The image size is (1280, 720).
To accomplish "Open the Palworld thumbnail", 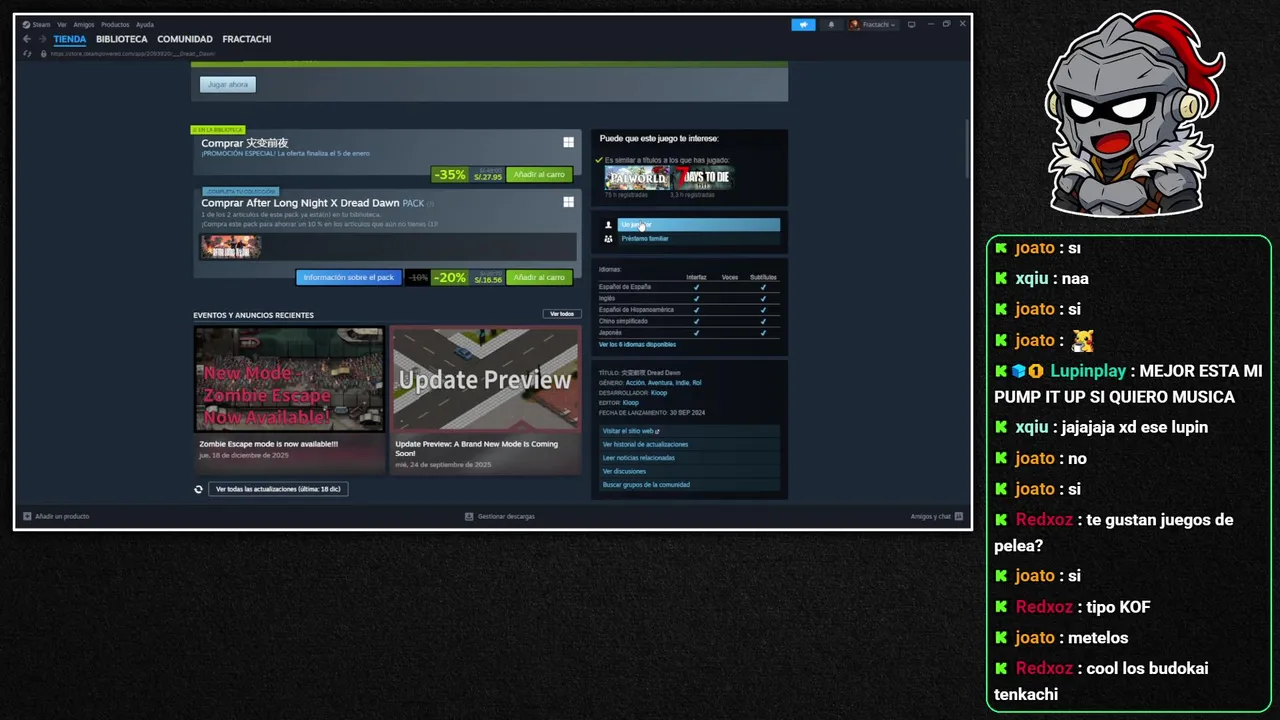I will (x=636, y=179).
